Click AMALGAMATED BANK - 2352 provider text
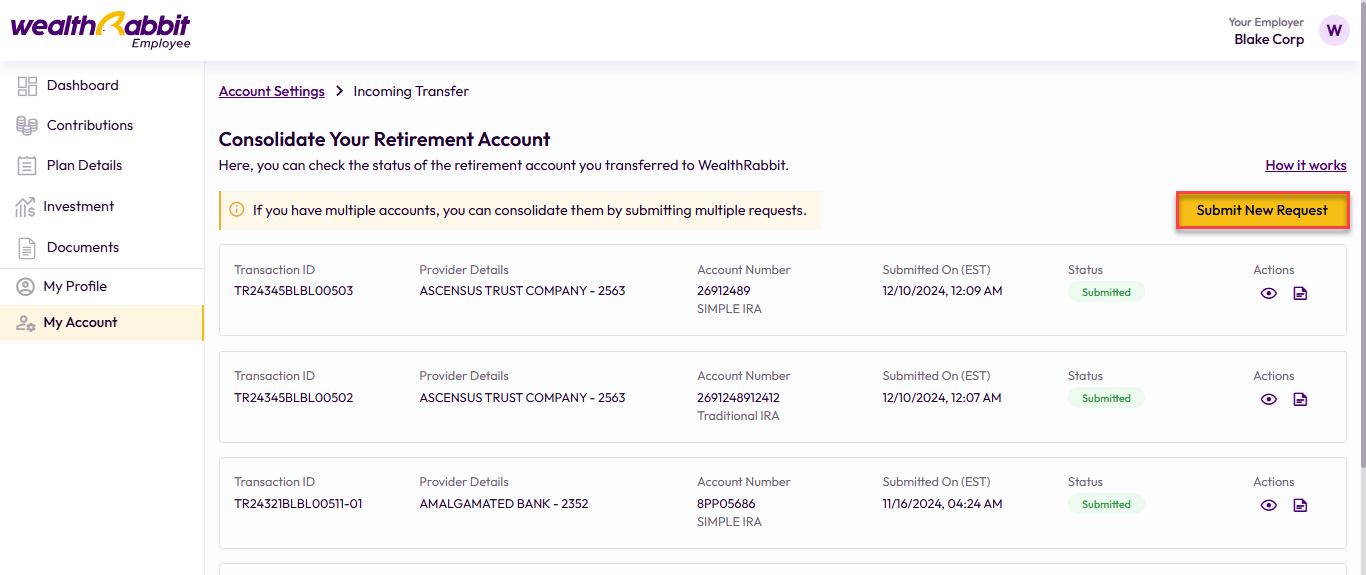 click(x=504, y=503)
